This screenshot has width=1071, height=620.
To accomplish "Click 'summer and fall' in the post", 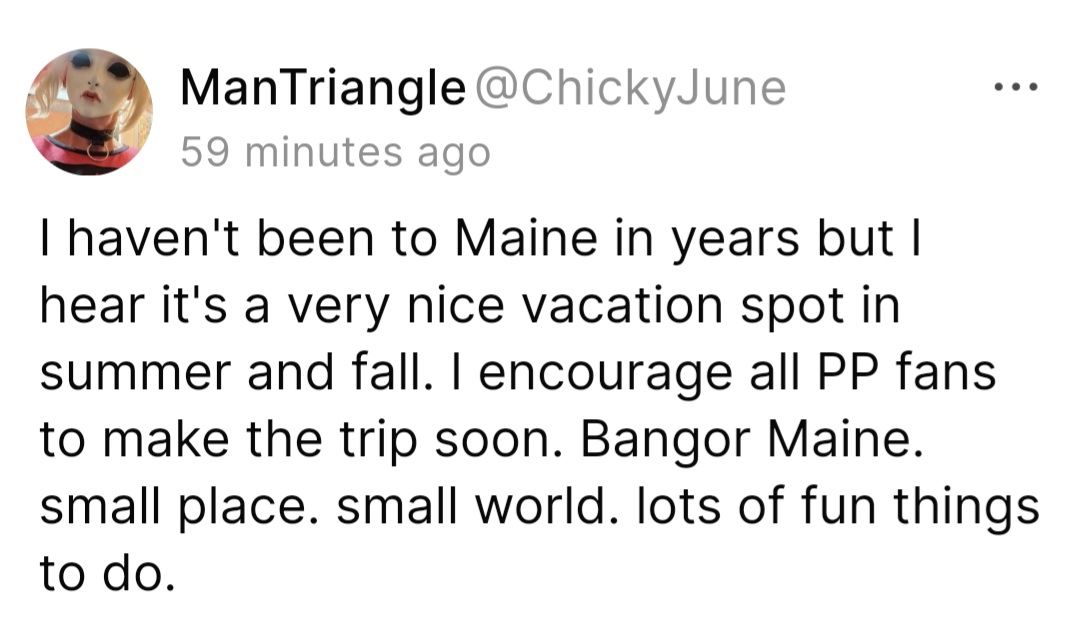I will click(236, 373).
